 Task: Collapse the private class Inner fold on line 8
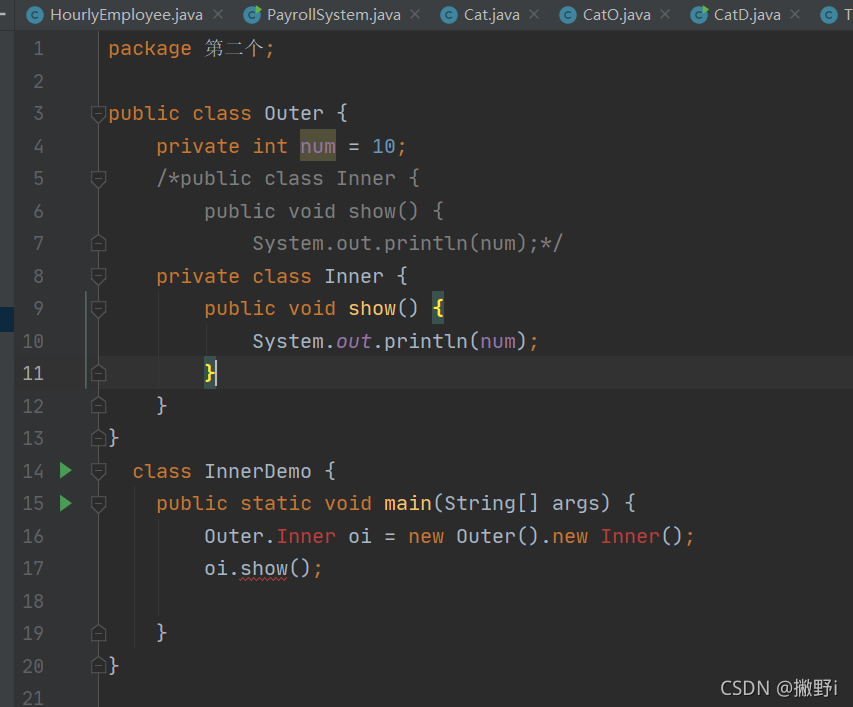point(98,276)
